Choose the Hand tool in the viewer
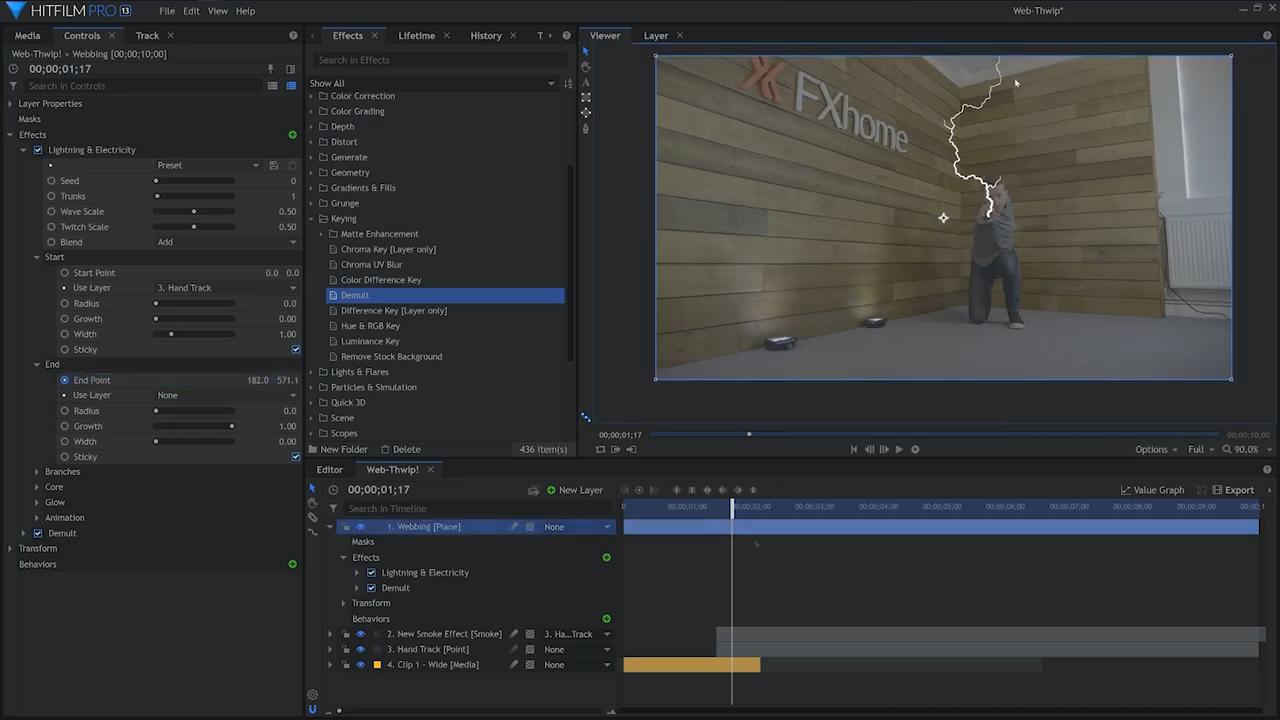This screenshot has width=1280, height=720. click(x=586, y=67)
